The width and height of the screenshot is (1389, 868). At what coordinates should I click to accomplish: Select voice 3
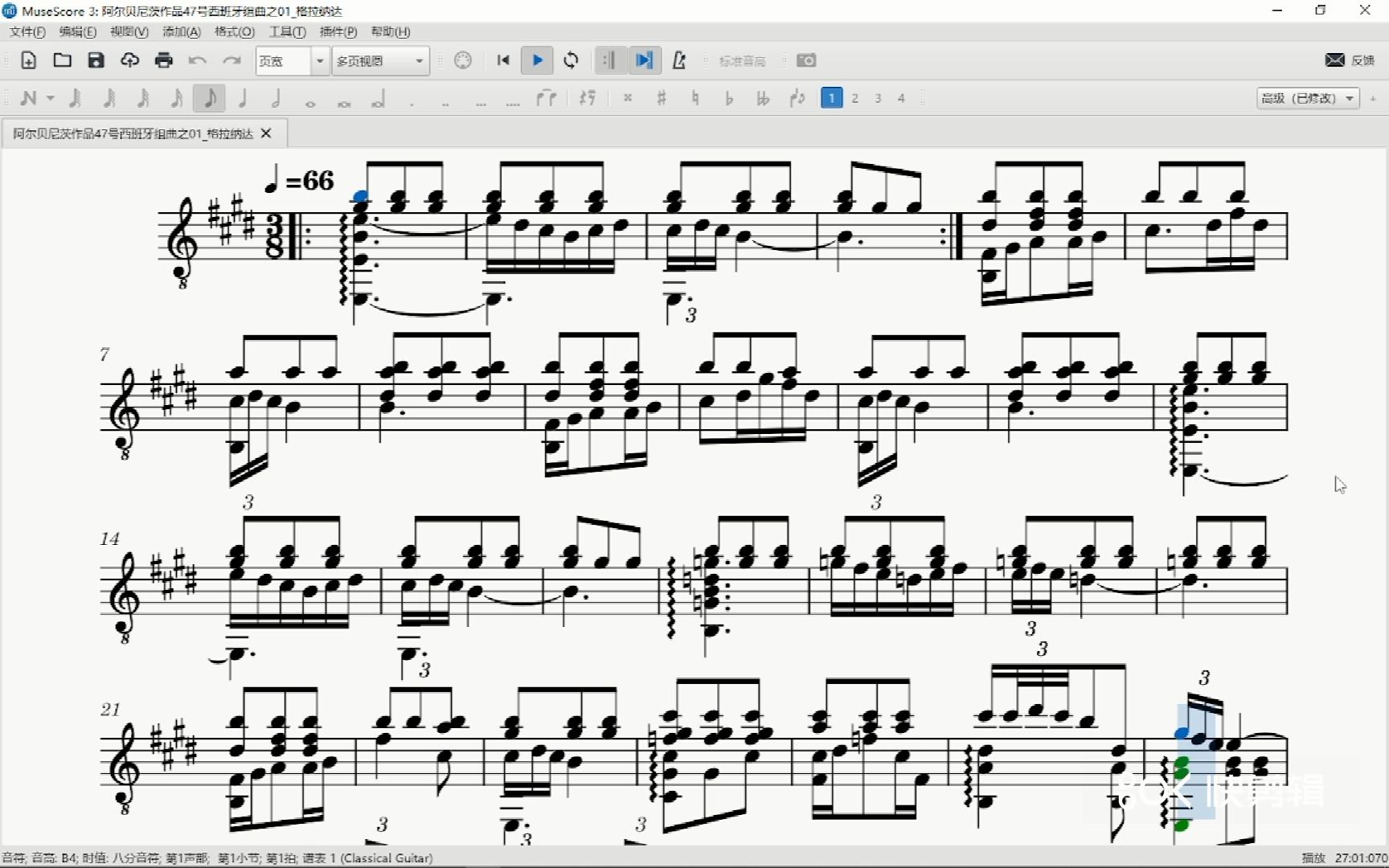tap(878, 98)
